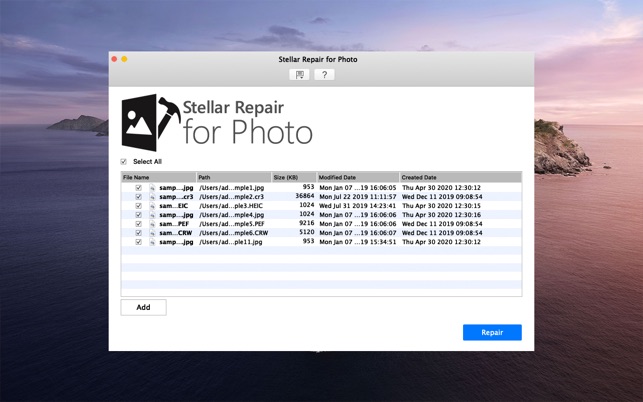643x402 pixels.
Task: Select path /Users/ad...mple5.PEF
Action: click(x=232, y=224)
